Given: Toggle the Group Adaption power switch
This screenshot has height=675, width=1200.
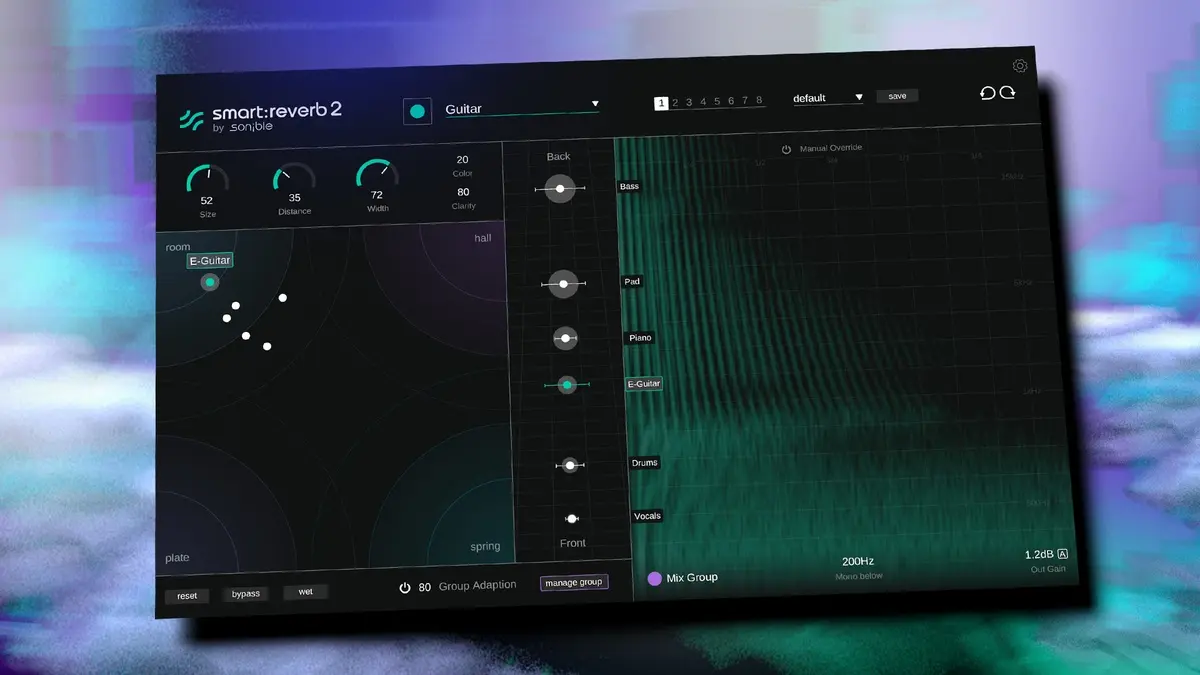Looking at the screenshot, I should click(x=404, y=585).
